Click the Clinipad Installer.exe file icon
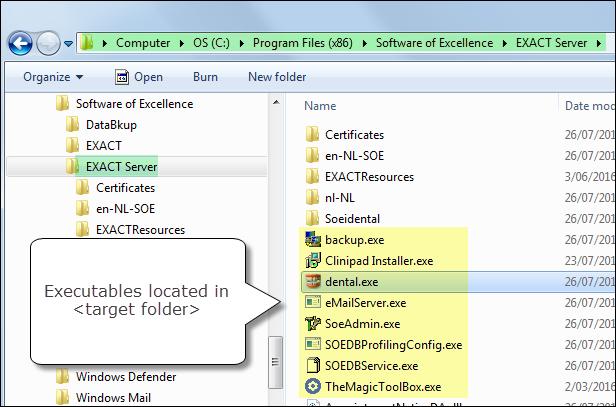The height and width of the screenshot is (407, 616). tap(313, 260)
